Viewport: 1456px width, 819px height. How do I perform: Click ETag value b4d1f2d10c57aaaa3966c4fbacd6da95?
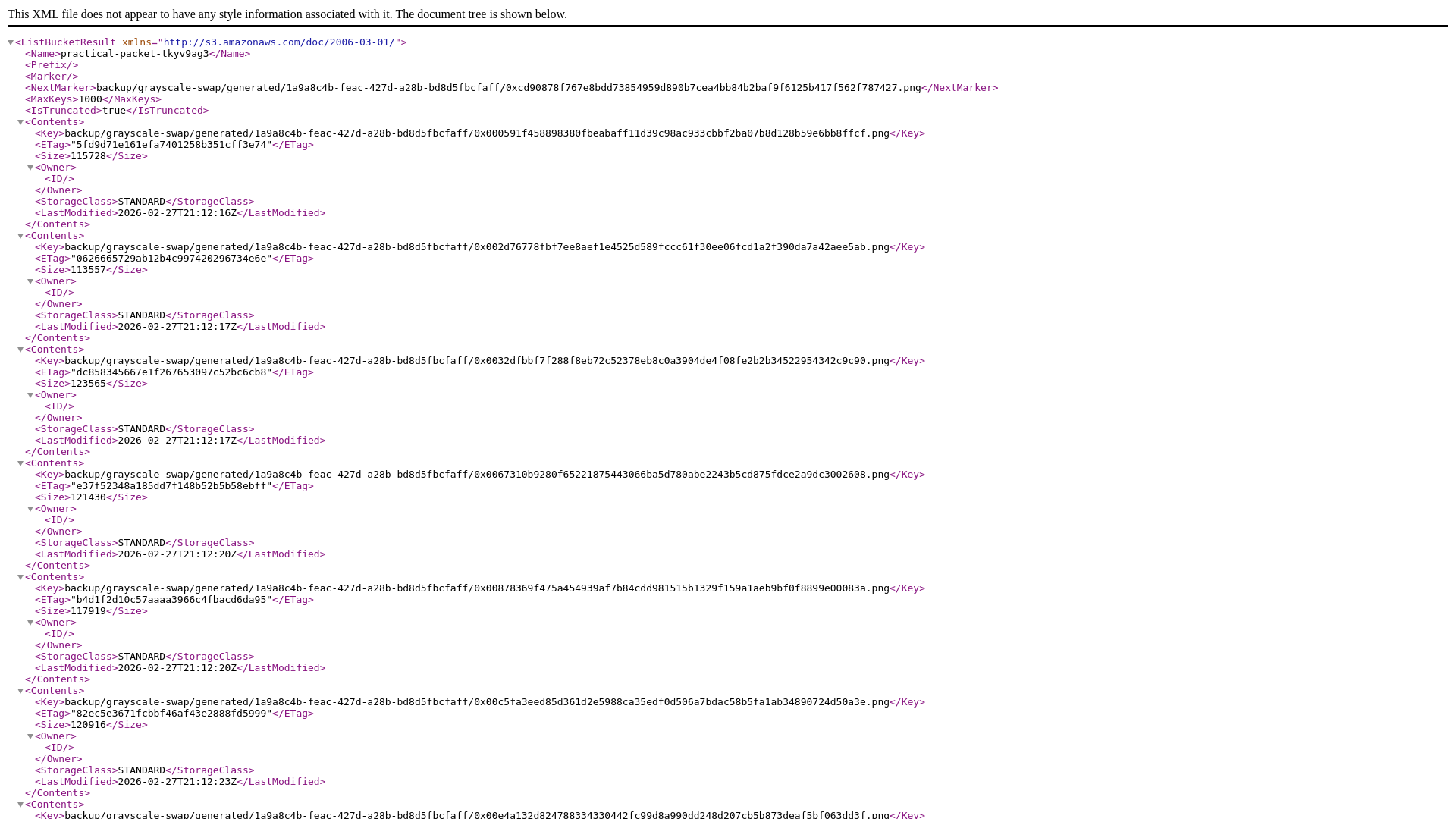pyautogui.click(x=171, y=600)
